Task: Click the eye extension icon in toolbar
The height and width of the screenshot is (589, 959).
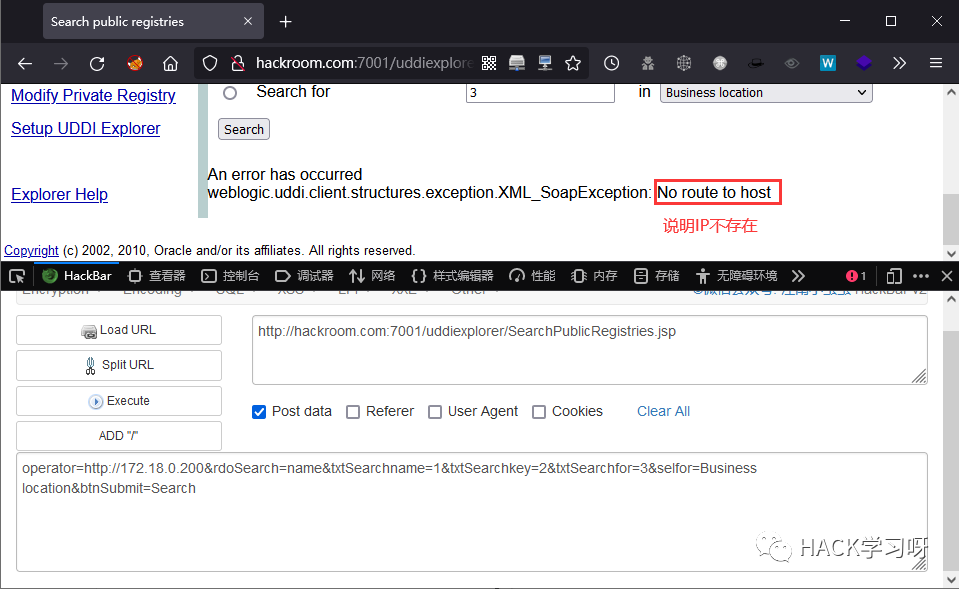Action: [x=792, y=63]
